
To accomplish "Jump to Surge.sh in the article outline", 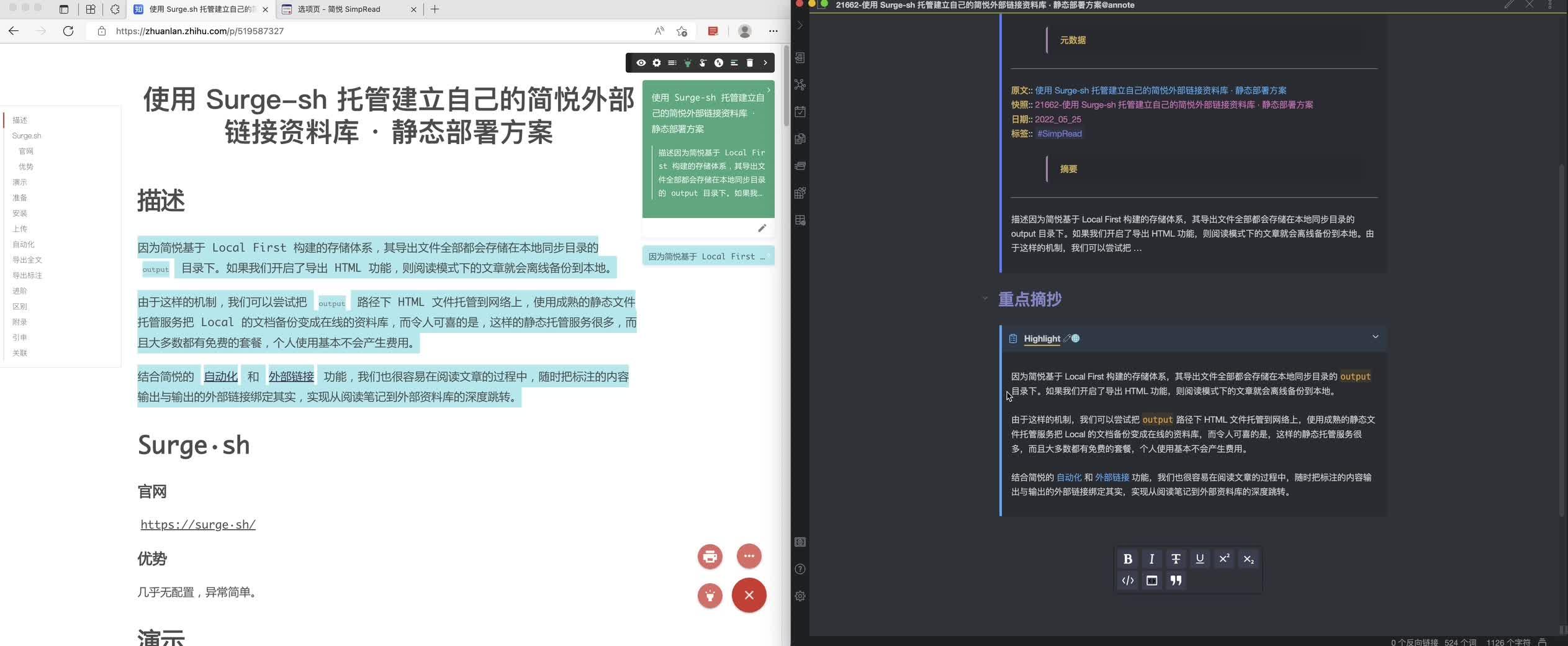I will coord(27,136).
